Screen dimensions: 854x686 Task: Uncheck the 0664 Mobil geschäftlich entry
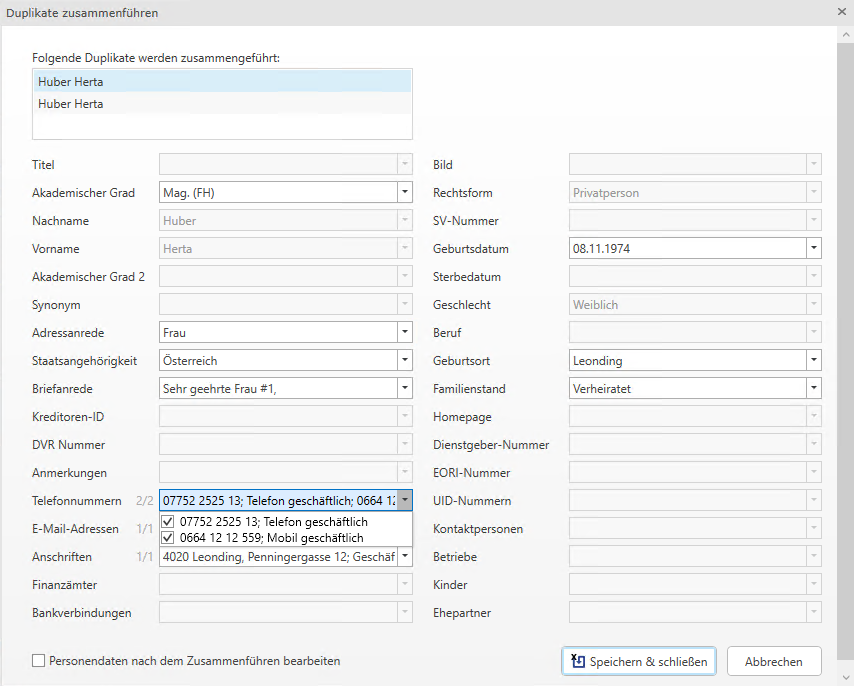tap(168, 538)
